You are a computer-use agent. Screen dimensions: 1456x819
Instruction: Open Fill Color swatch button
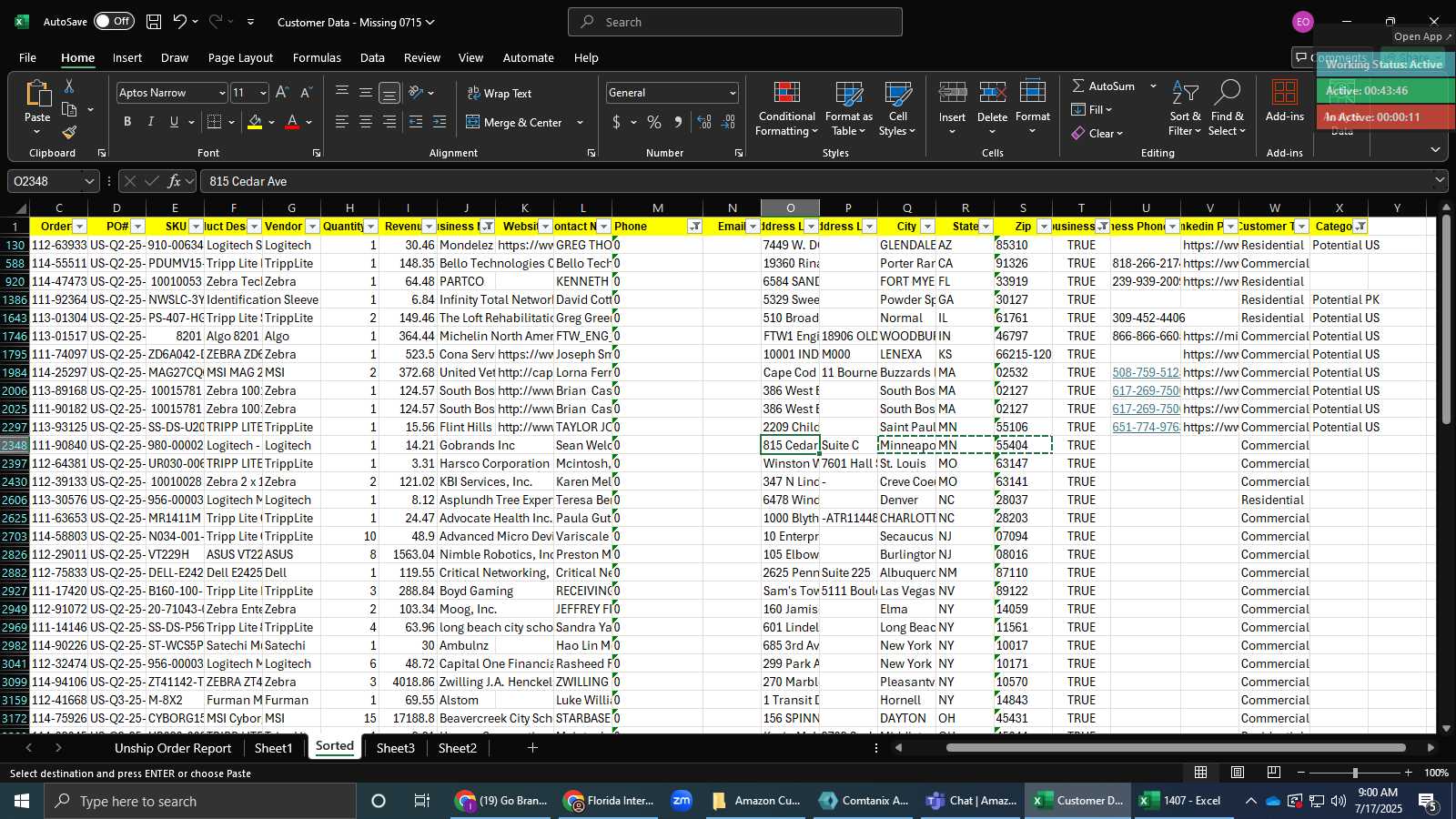[255, 122]
